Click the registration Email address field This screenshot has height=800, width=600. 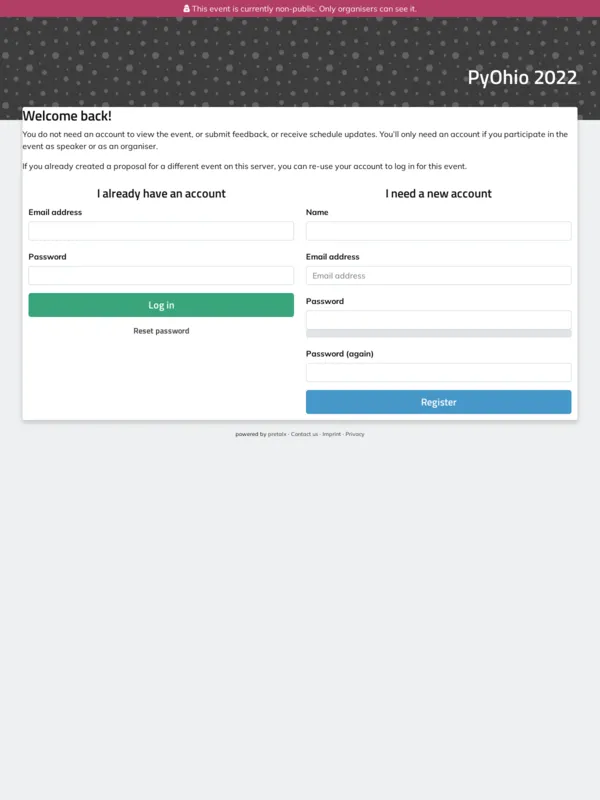click(438, 275)
